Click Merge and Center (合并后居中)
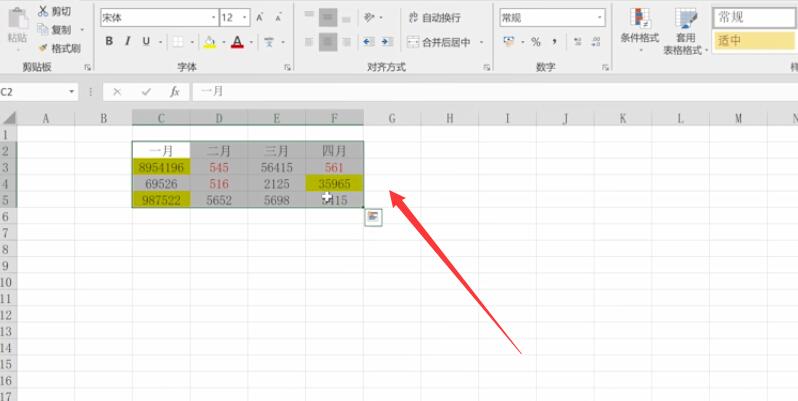 439,42
